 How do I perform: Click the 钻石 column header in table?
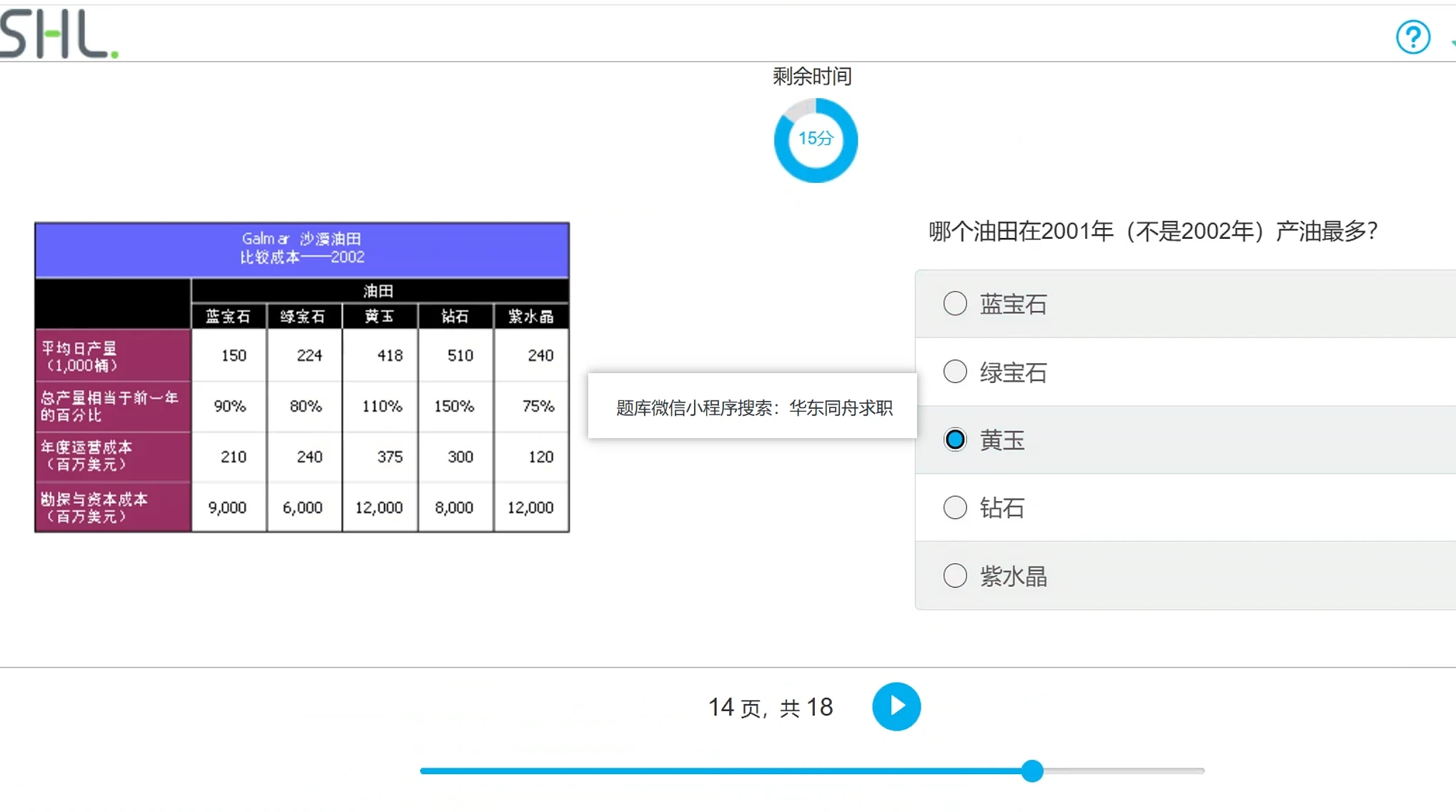455,316
